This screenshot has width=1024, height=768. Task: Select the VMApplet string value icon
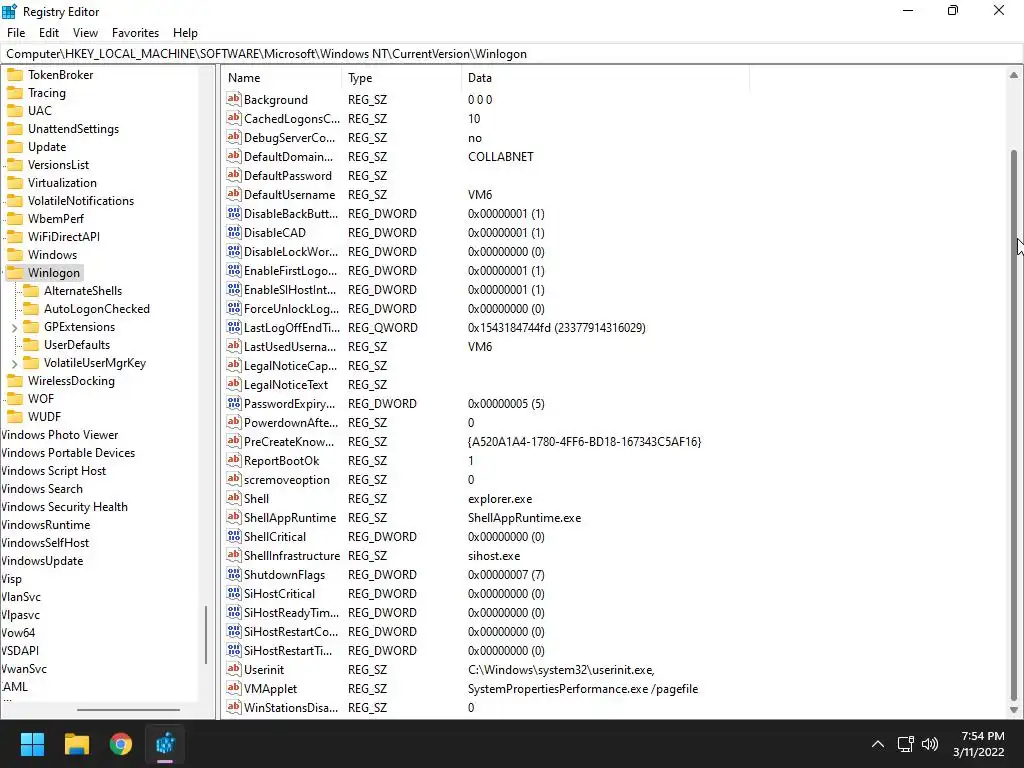tap(234, 688)
